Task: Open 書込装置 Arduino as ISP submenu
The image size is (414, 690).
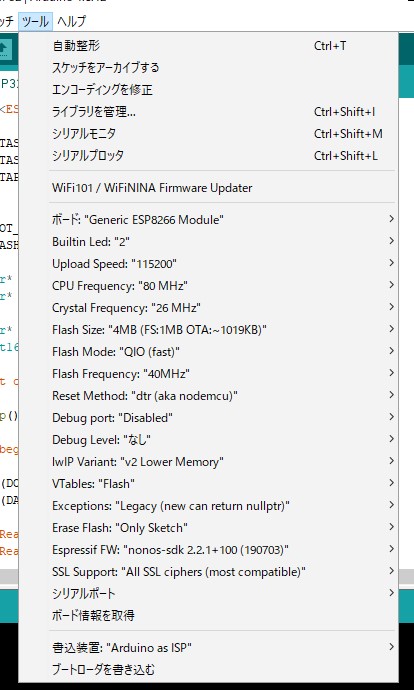Action: (209, 647)
